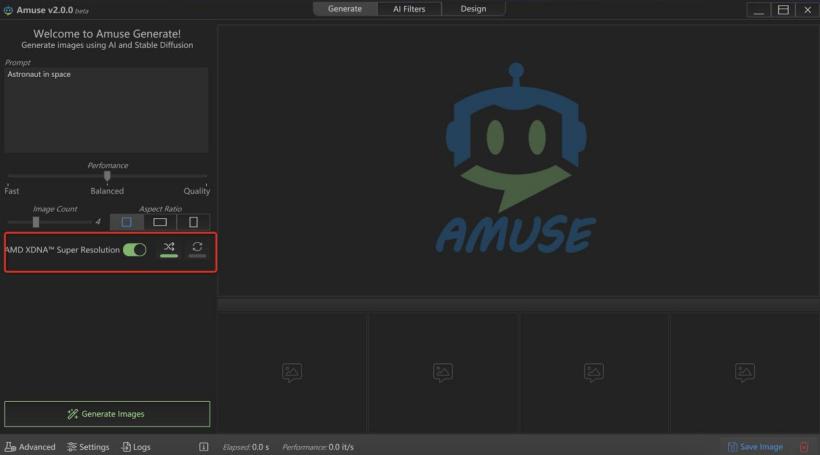Toggle AMD XDNA Super Resolution switch
820x455 pixels.
(x=134, y=249)
